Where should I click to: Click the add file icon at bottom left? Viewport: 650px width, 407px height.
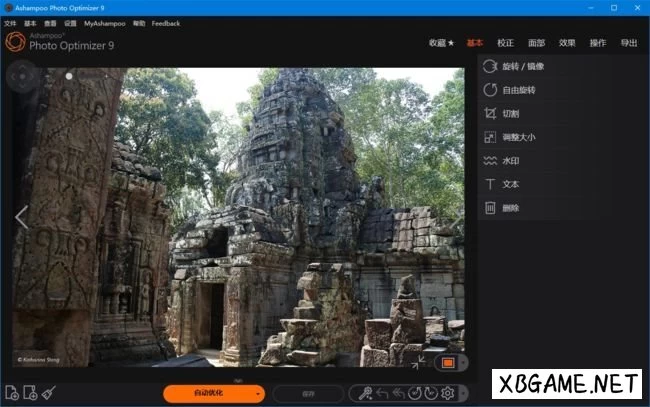(12, 393)
